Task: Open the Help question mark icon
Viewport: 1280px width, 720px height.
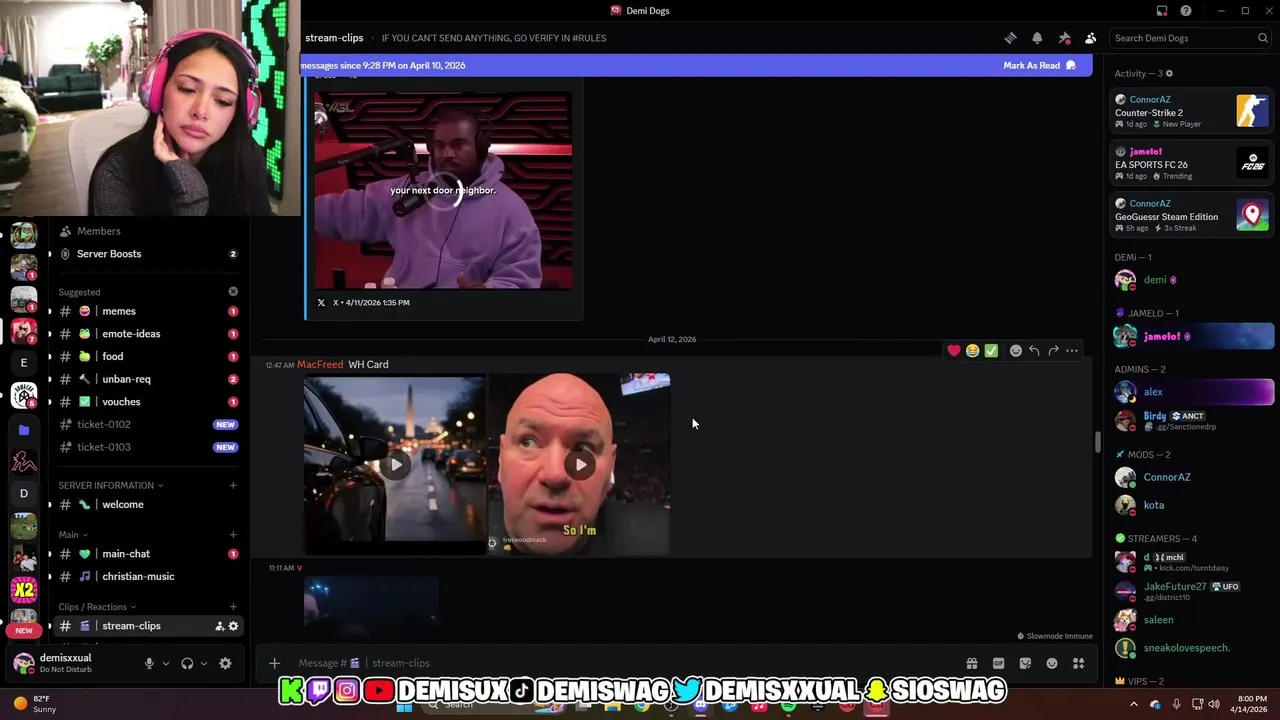Action: click(1186, 11)
